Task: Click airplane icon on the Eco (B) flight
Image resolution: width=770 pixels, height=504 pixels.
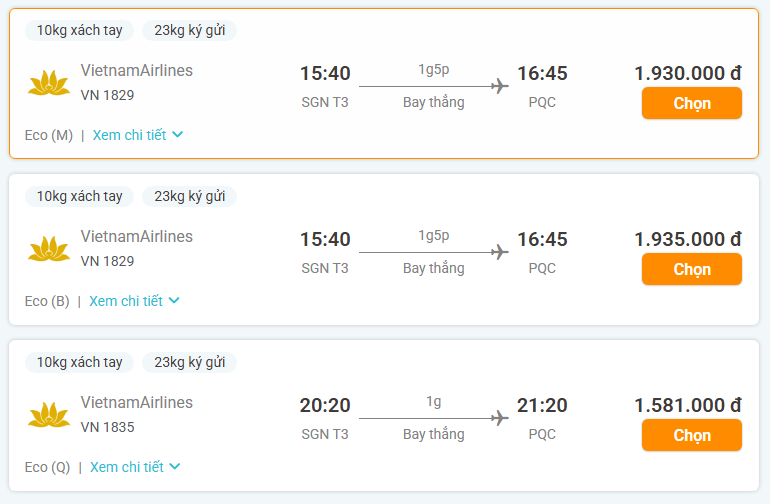Action: (500, 252)
